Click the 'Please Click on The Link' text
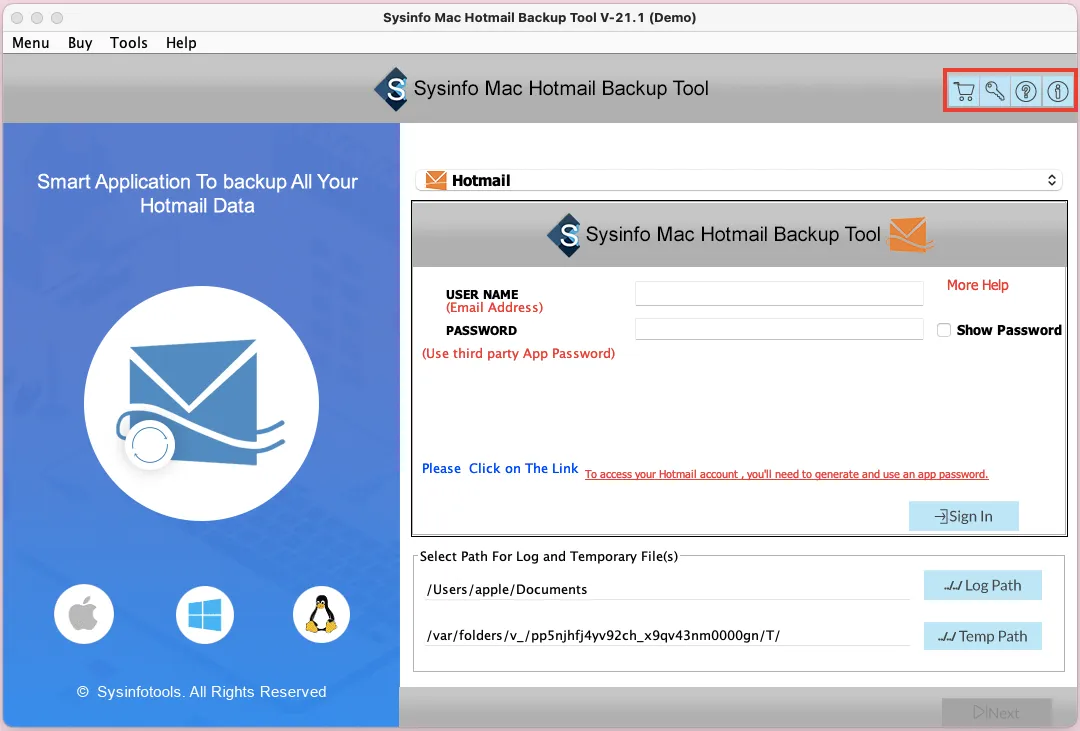Image resolution: width=1080 pixels, height=731 pixels. point(500,469)
